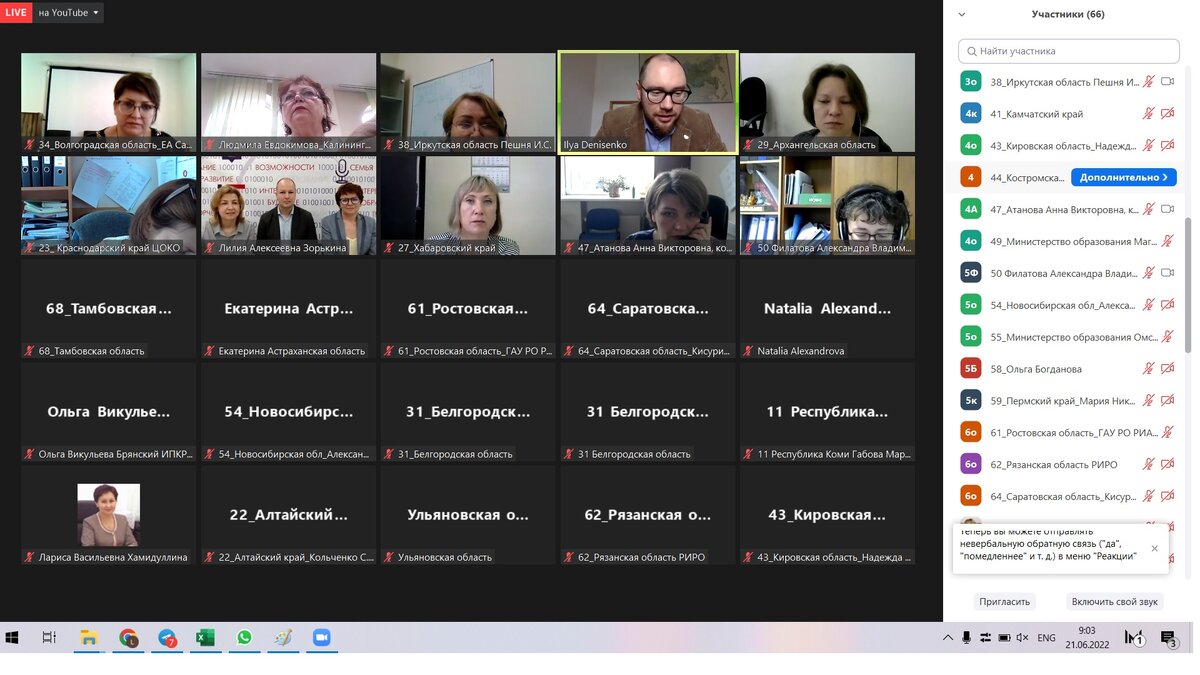Click muted mic icon for 58_Ольга Богданова
This screenshot has width=1200, height=675.
coord(1149,369)
